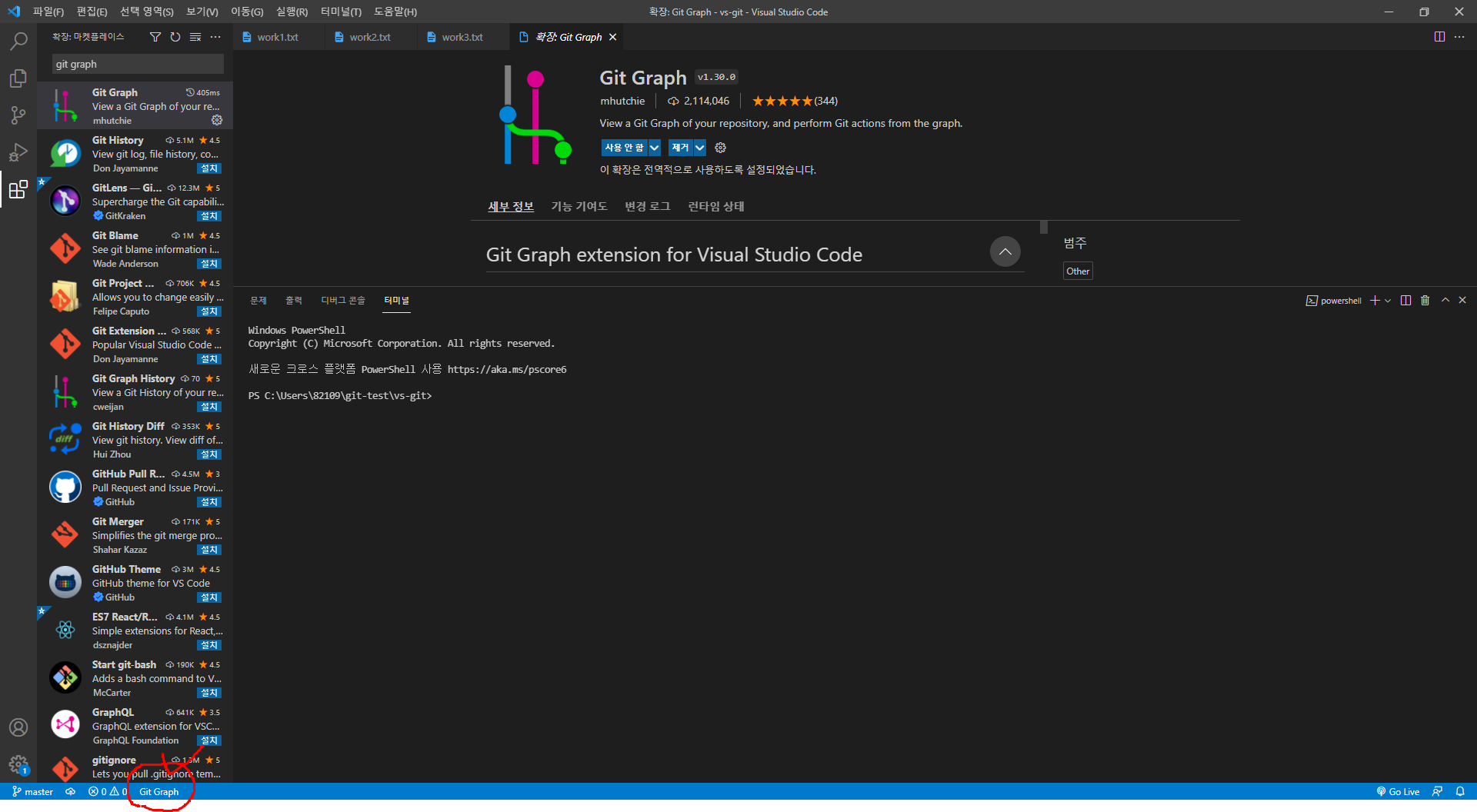Switch to the work1.txt tab
This screenshot has width=1477, height=812.
278,37
